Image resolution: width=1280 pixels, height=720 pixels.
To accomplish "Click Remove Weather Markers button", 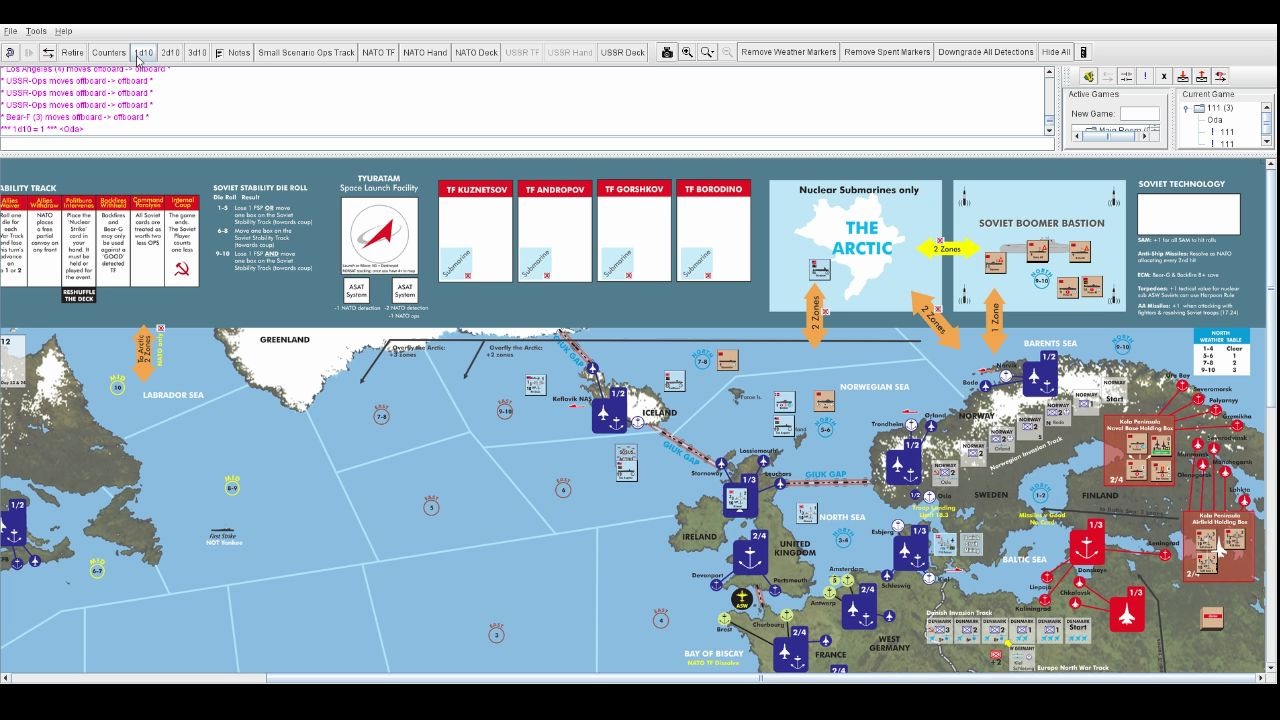I will (x=789, y=52).
